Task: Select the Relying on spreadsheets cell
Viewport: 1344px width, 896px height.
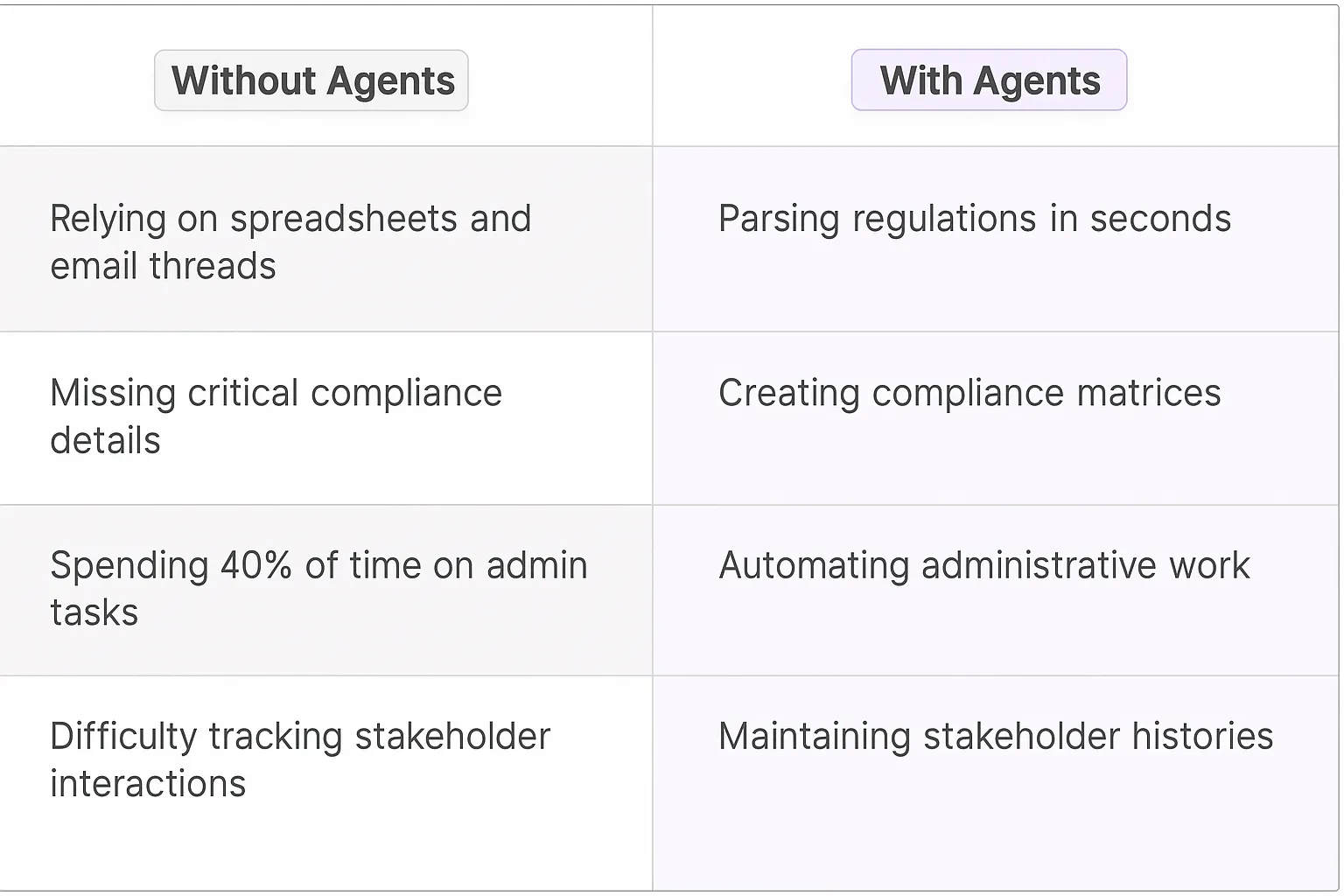Action: coord(325,240)
